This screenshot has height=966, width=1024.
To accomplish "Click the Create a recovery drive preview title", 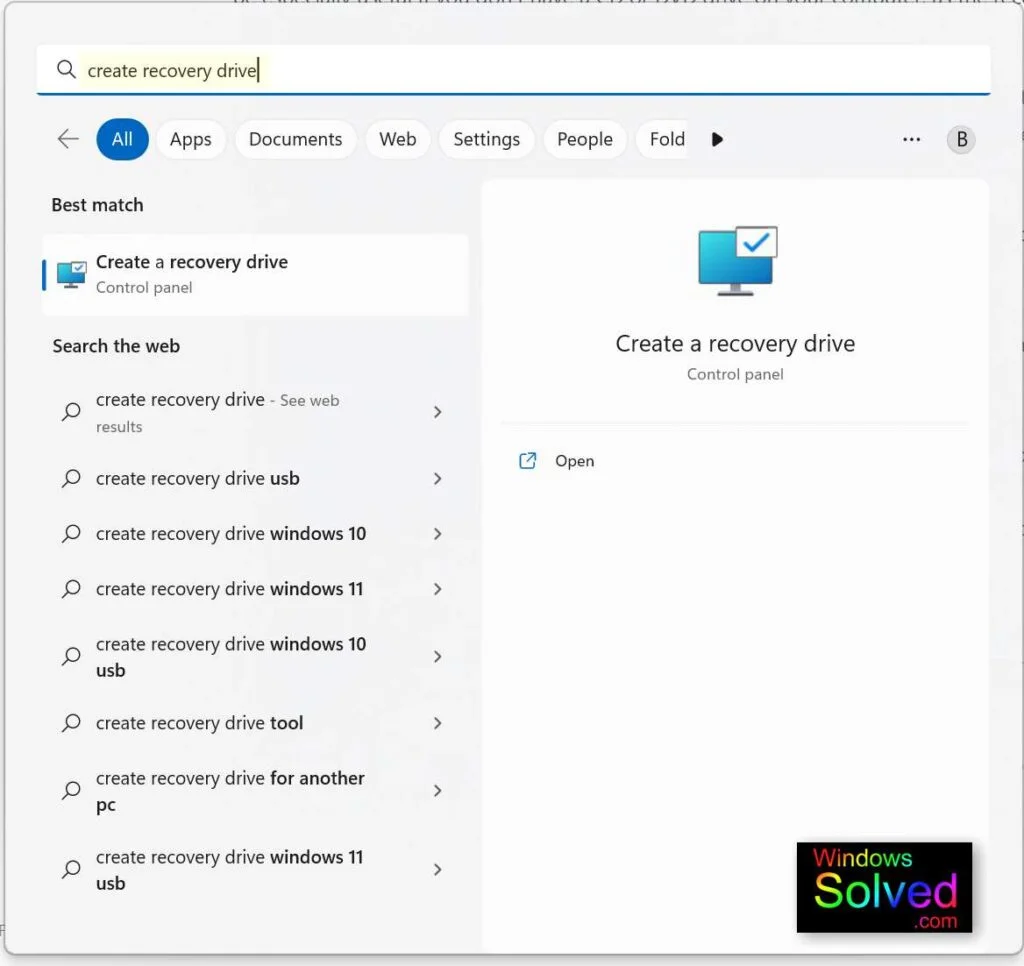I will coord(735,344).
